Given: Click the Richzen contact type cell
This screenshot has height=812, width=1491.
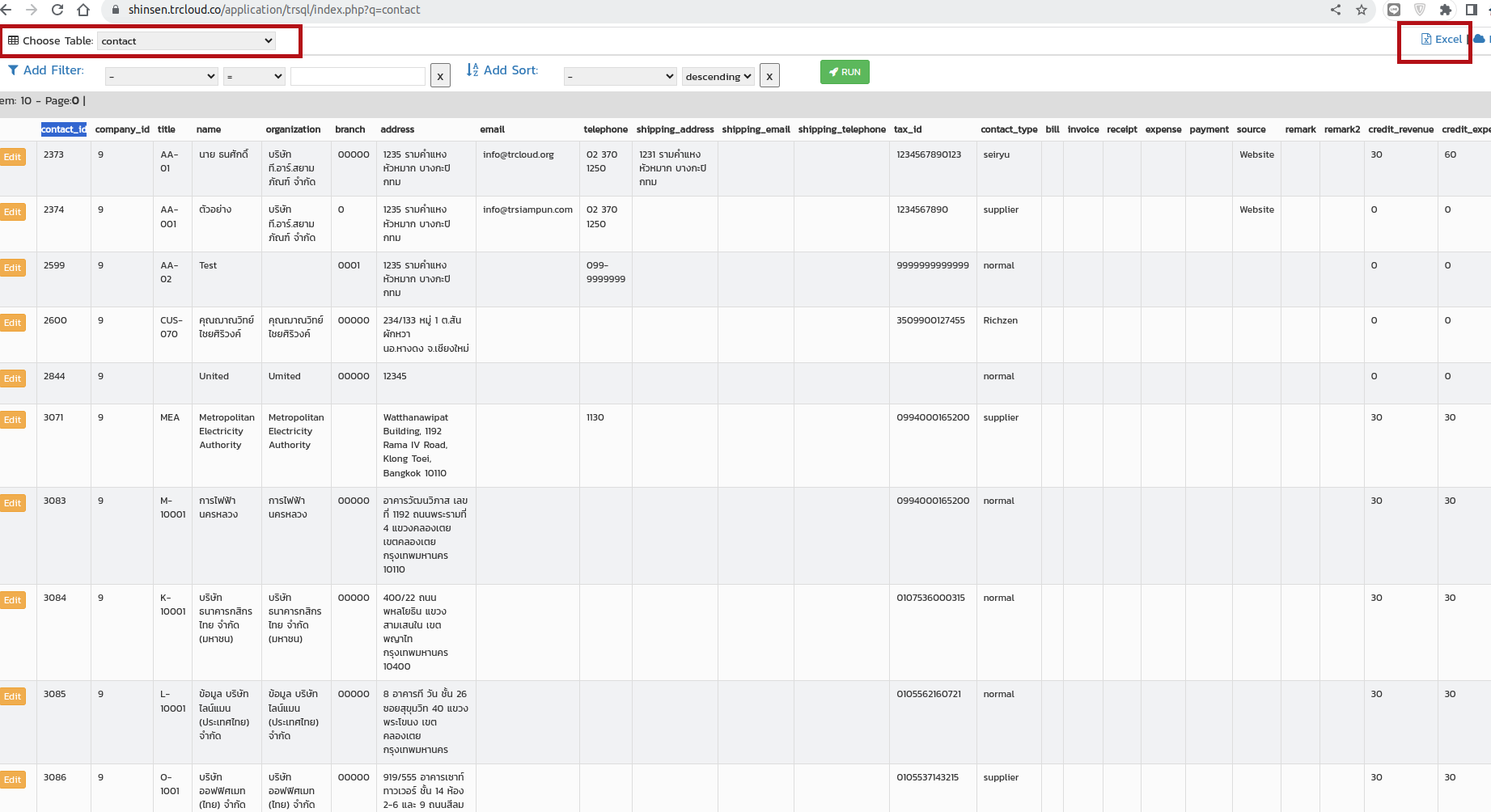Looking at the screenshot, I should [x=1000, y=320].
